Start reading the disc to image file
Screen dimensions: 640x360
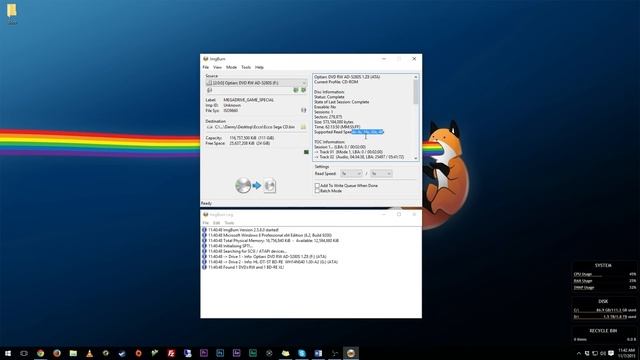256,186
